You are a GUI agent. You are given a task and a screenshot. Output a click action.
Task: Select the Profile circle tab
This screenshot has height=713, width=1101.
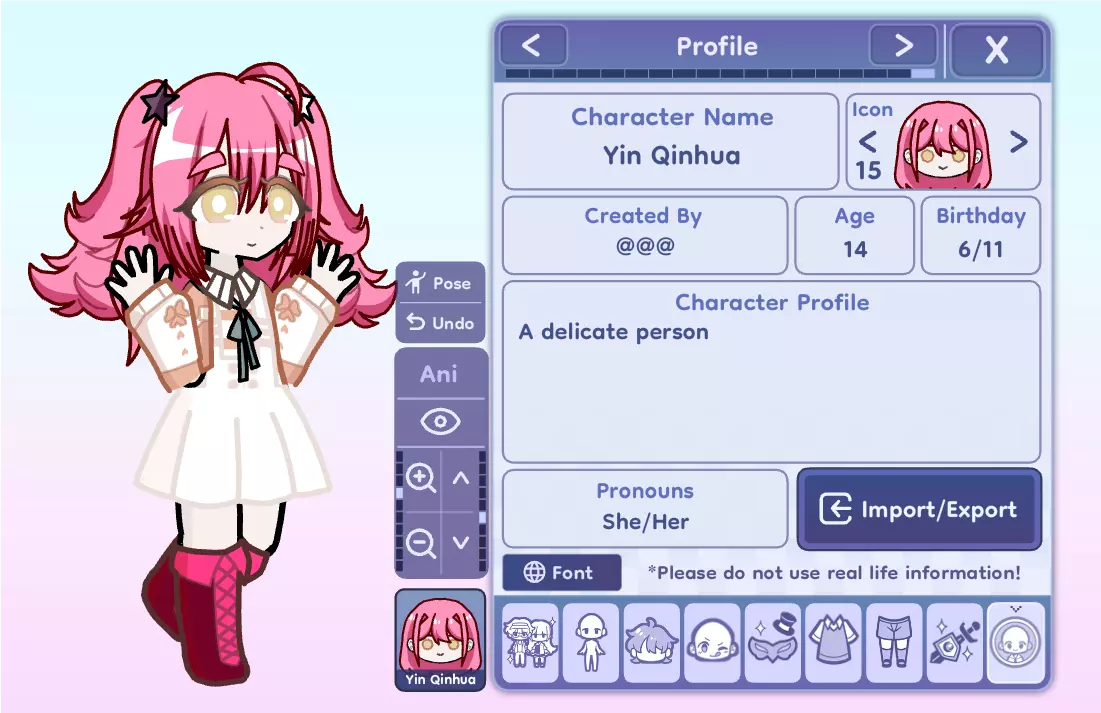click(1015, 643)
